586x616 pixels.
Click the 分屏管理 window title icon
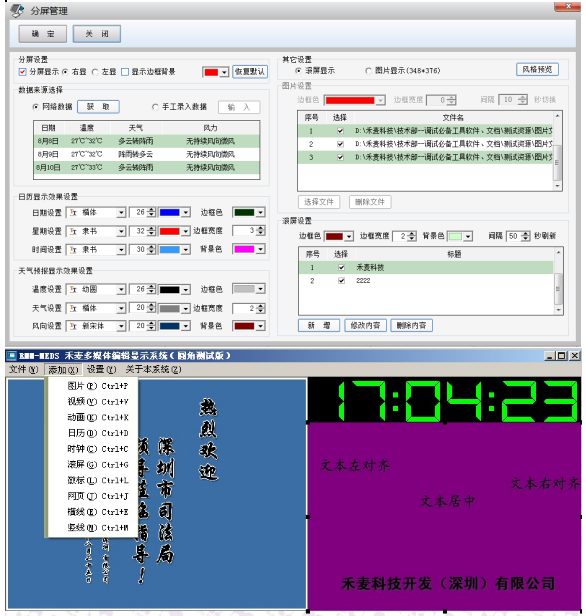[17, 11]
